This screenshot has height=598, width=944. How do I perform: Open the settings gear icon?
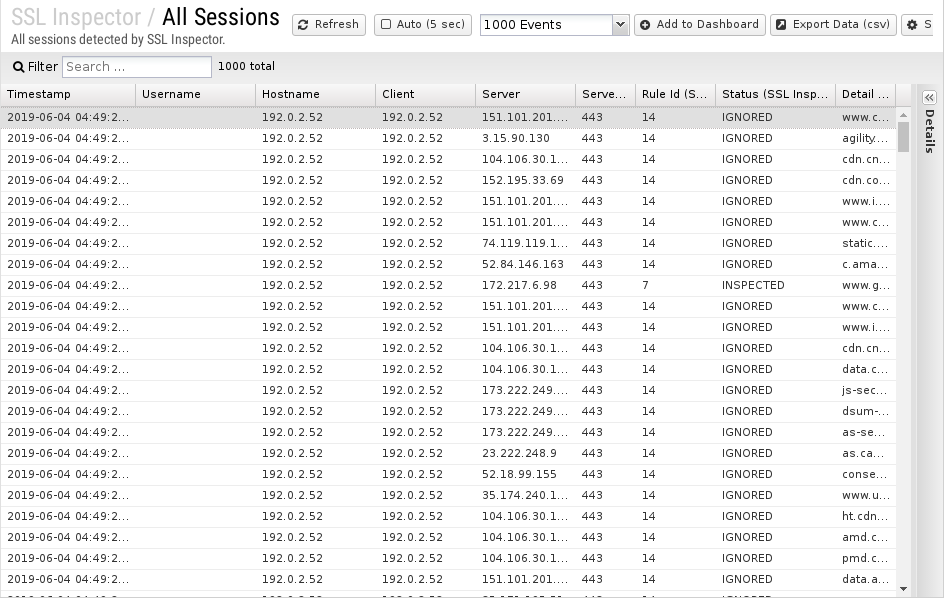coord(912,25)
